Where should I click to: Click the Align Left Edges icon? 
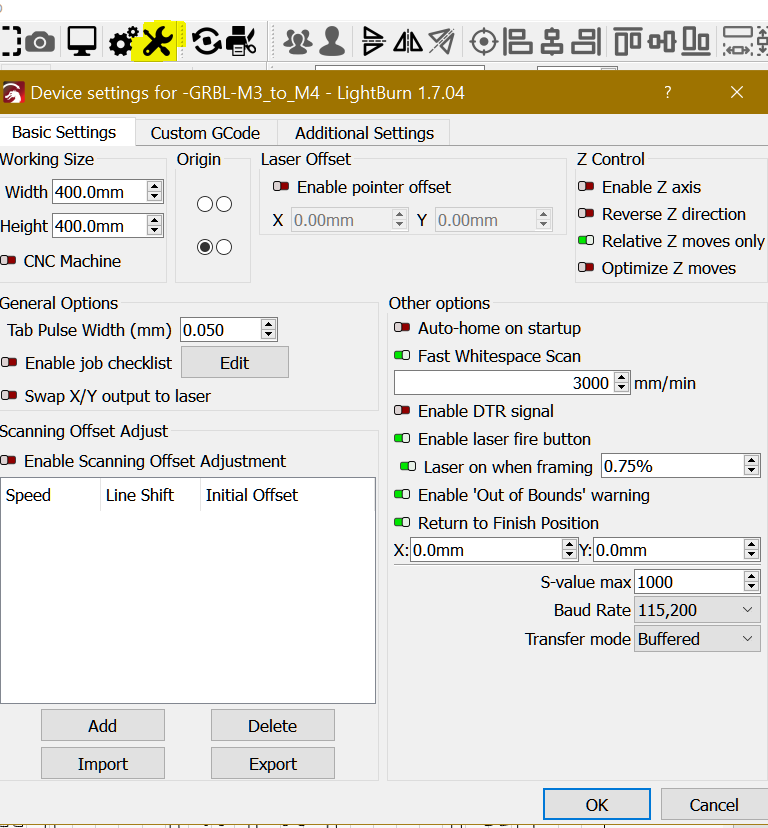(x=517, y=41)
